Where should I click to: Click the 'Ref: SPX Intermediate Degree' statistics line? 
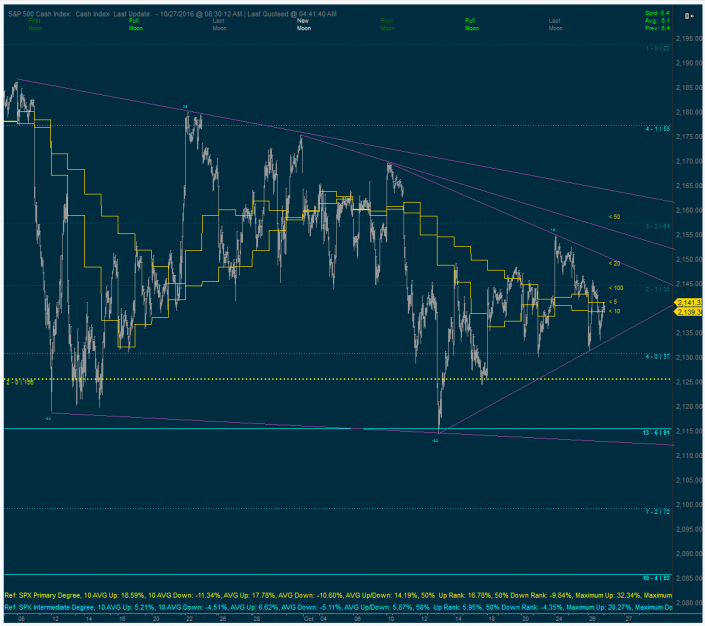[338, 608]
